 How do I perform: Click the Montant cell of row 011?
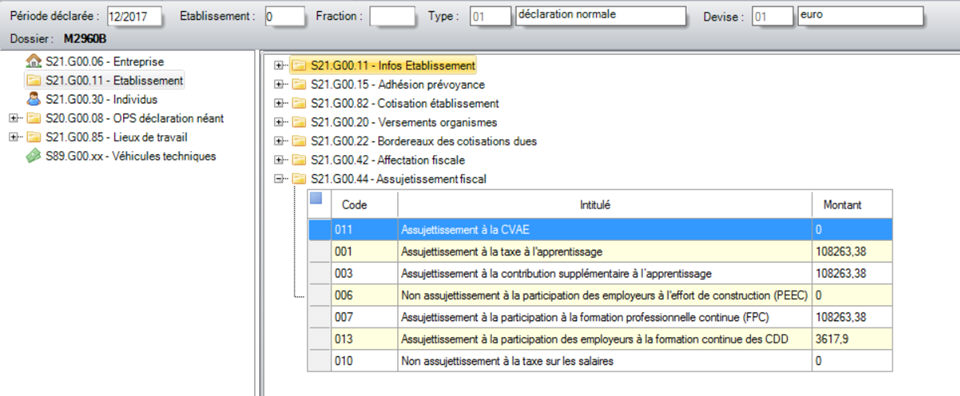852,230
